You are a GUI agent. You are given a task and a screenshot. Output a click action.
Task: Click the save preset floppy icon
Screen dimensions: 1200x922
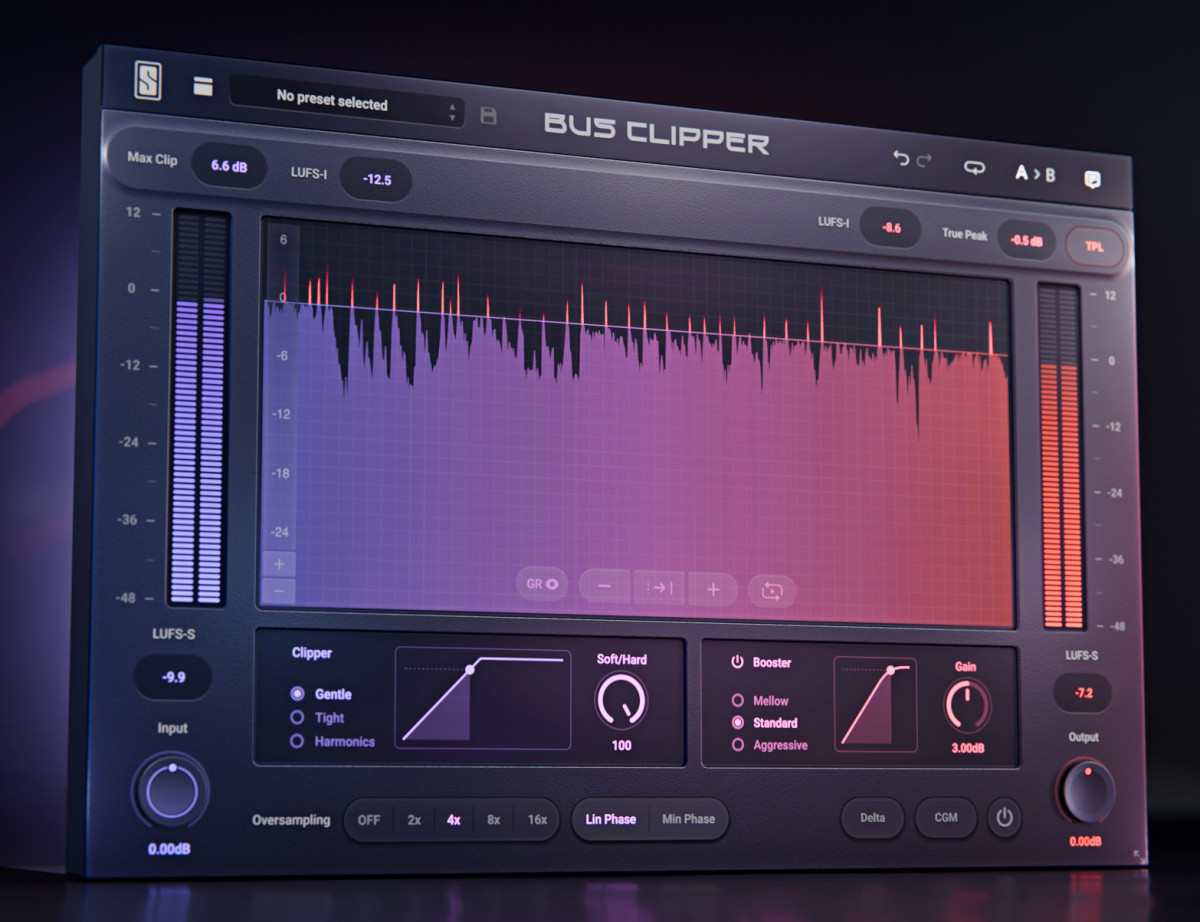coord(488,116)
